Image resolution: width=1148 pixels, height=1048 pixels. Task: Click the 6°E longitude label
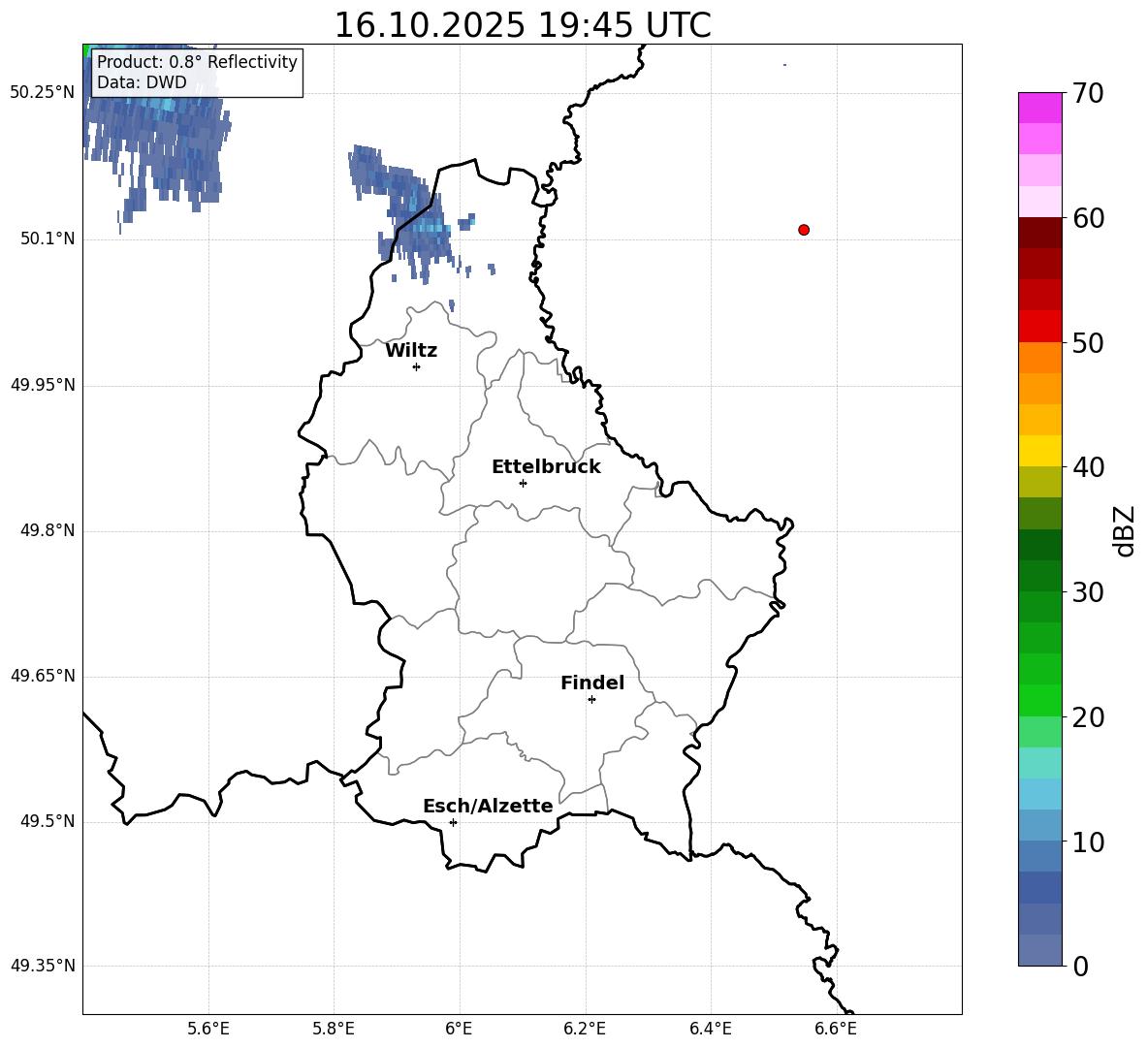[459, 1029]
